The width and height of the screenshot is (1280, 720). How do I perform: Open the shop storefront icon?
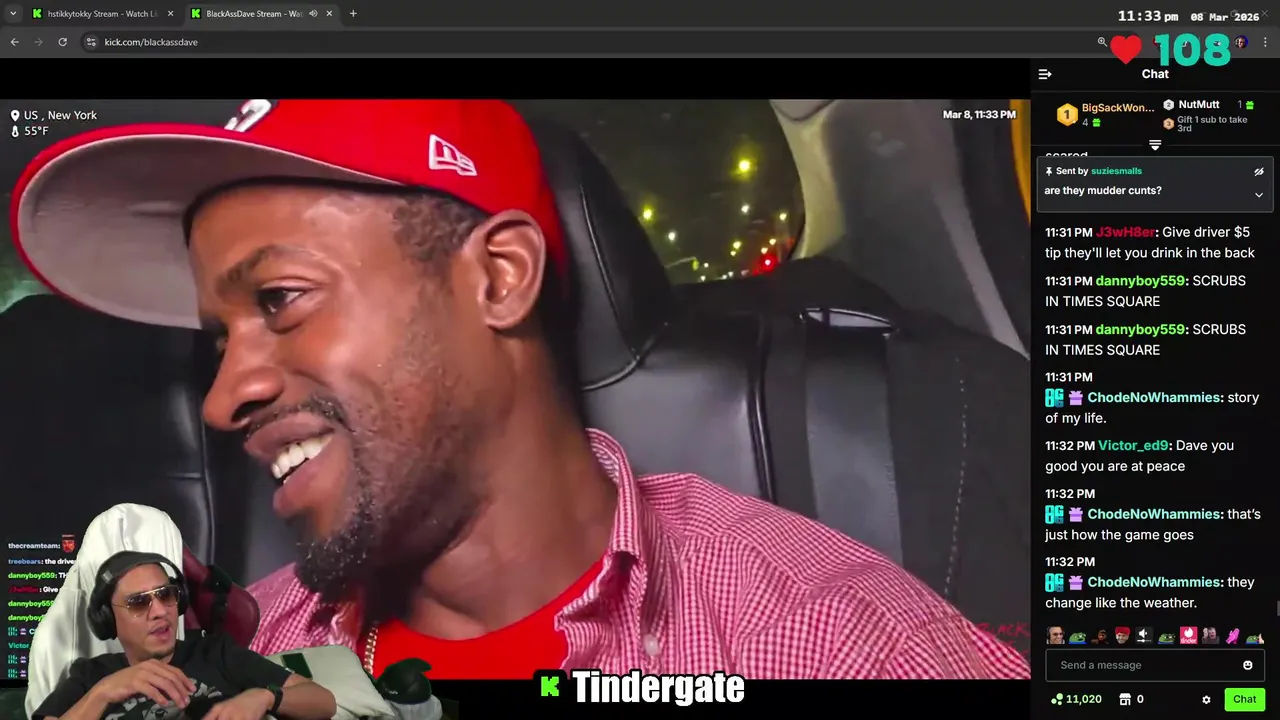tap(1125, 700)
